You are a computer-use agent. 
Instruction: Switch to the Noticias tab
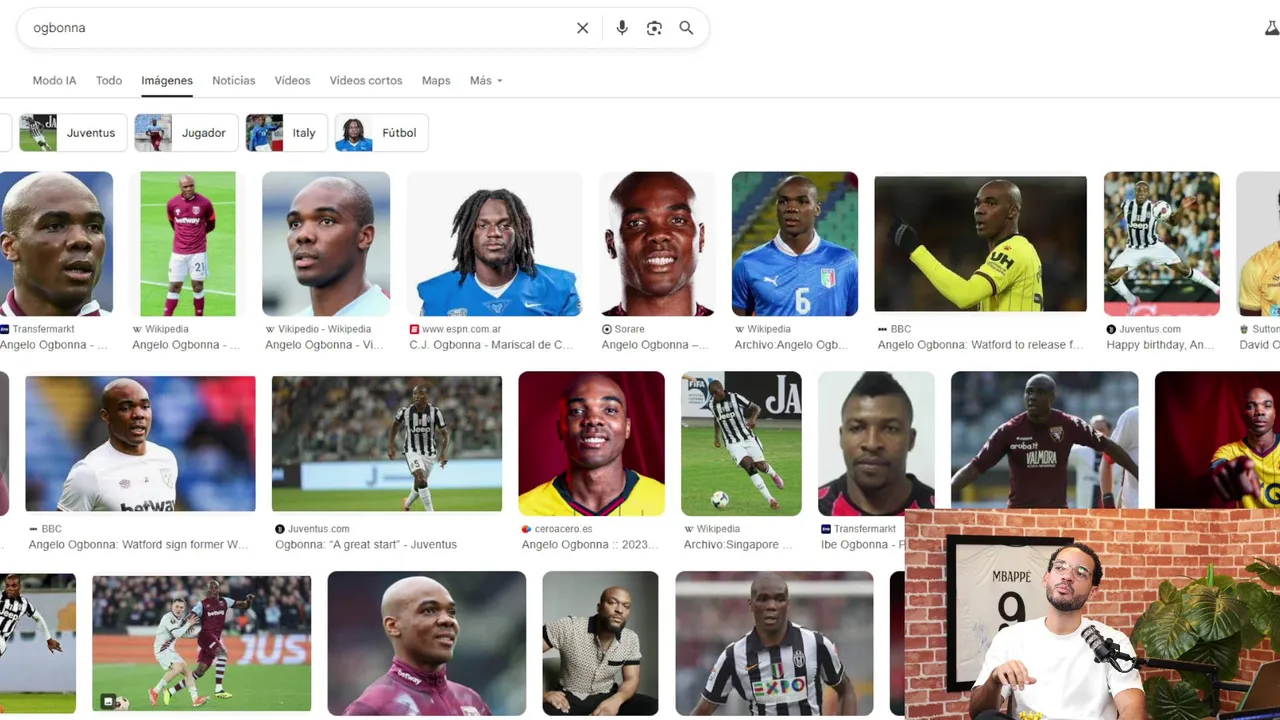click(234, 80)
